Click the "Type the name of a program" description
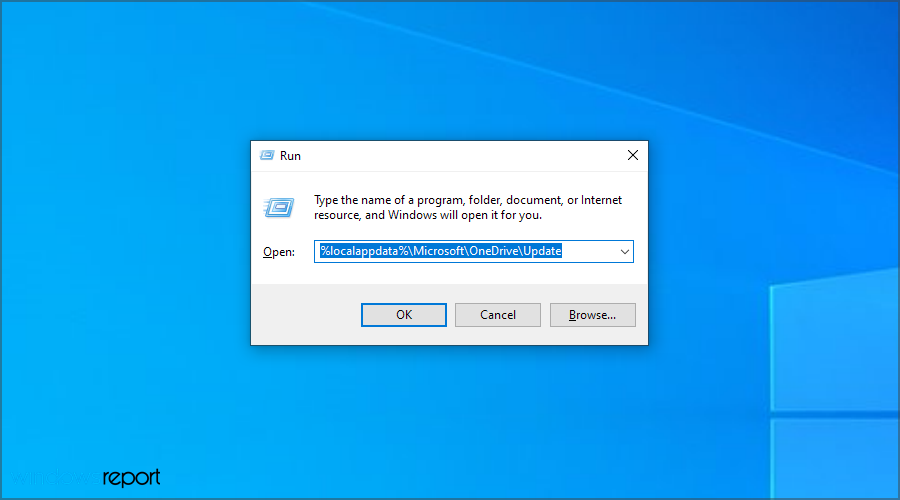The height and width of the screenshot is (500, 900). pyautogui.click(x=468, y=207)
